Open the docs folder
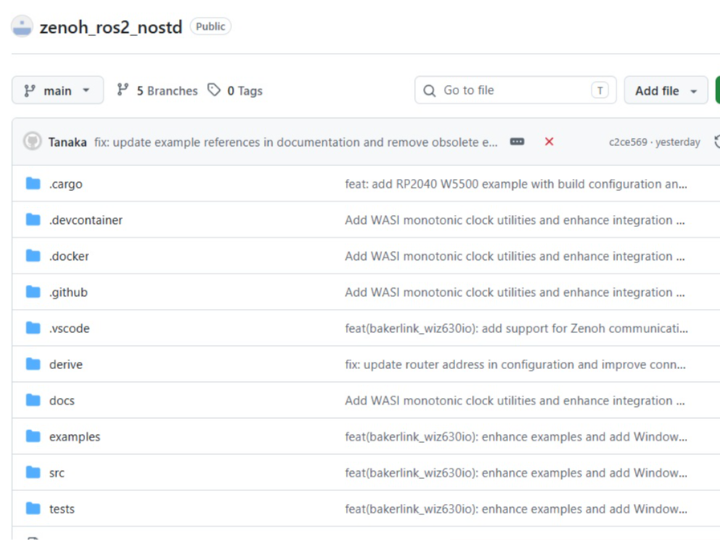 tap(62, 401)
